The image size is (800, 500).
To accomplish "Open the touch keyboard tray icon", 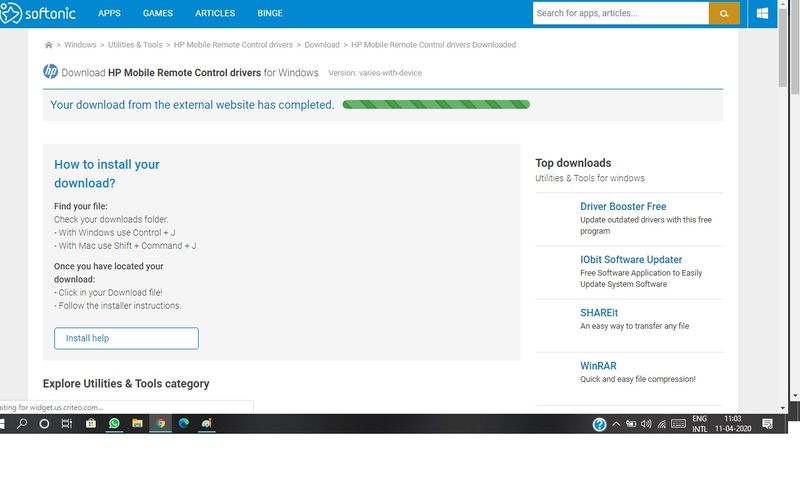I will (x=679, y=424).
